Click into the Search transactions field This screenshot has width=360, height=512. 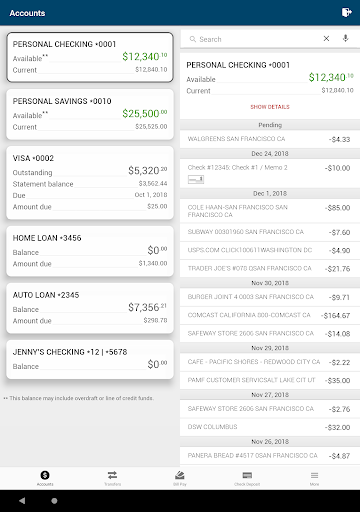257,39
